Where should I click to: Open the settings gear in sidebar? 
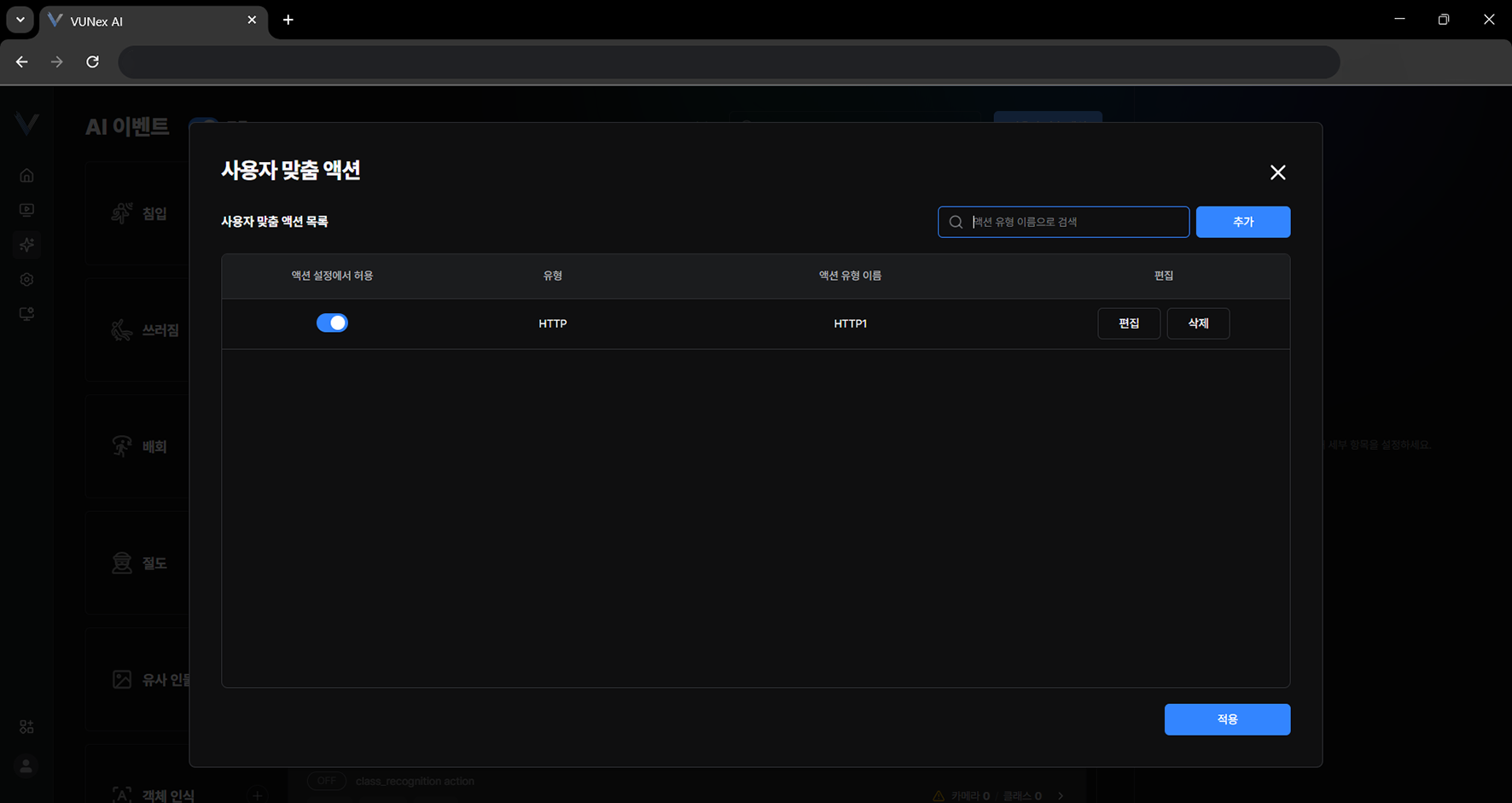pyautogui.click(x=26, y=280)
